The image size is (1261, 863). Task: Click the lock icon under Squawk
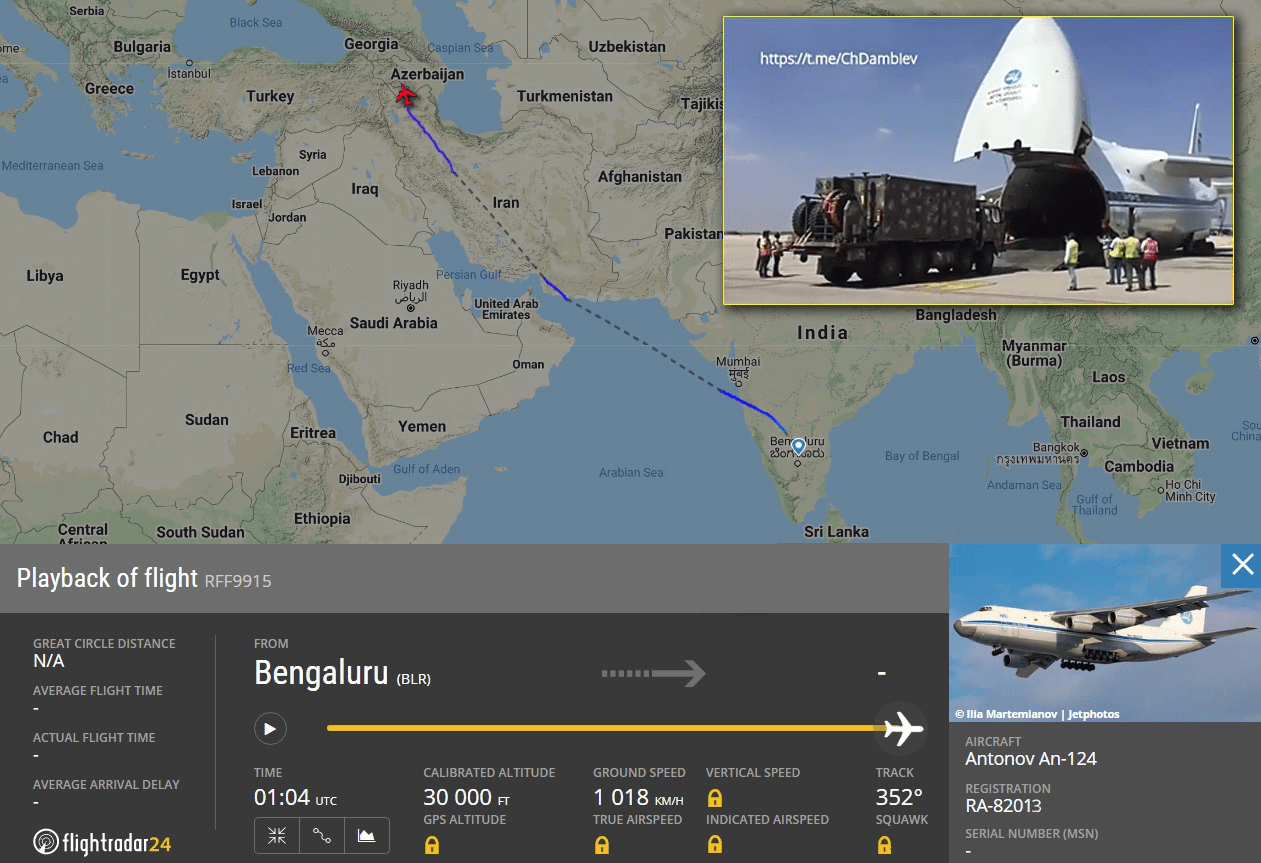tap(884, 845)
